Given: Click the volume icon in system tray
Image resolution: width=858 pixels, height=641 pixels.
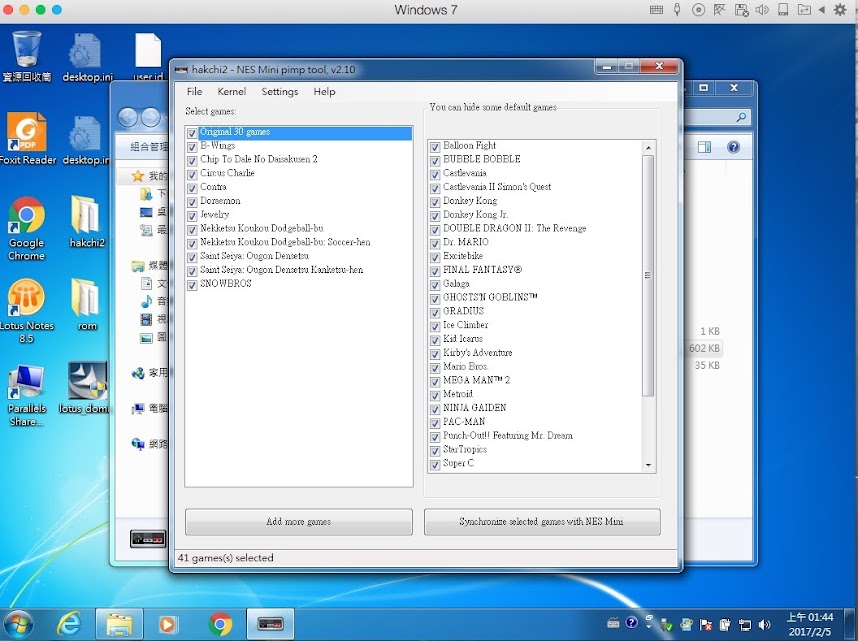Looking at the screenshot, I should pyautogui.click(x=764, y=625).
